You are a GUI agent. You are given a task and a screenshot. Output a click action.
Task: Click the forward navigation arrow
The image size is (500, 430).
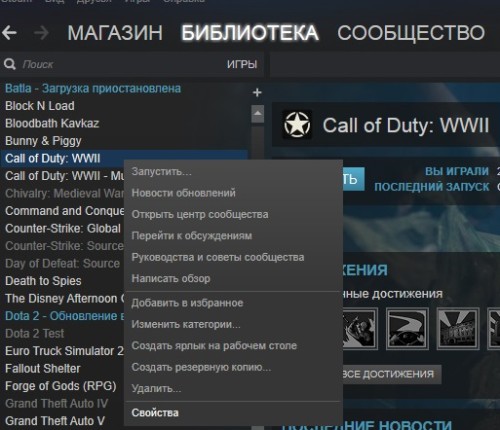pyautogui.click(x=41, y=33)
